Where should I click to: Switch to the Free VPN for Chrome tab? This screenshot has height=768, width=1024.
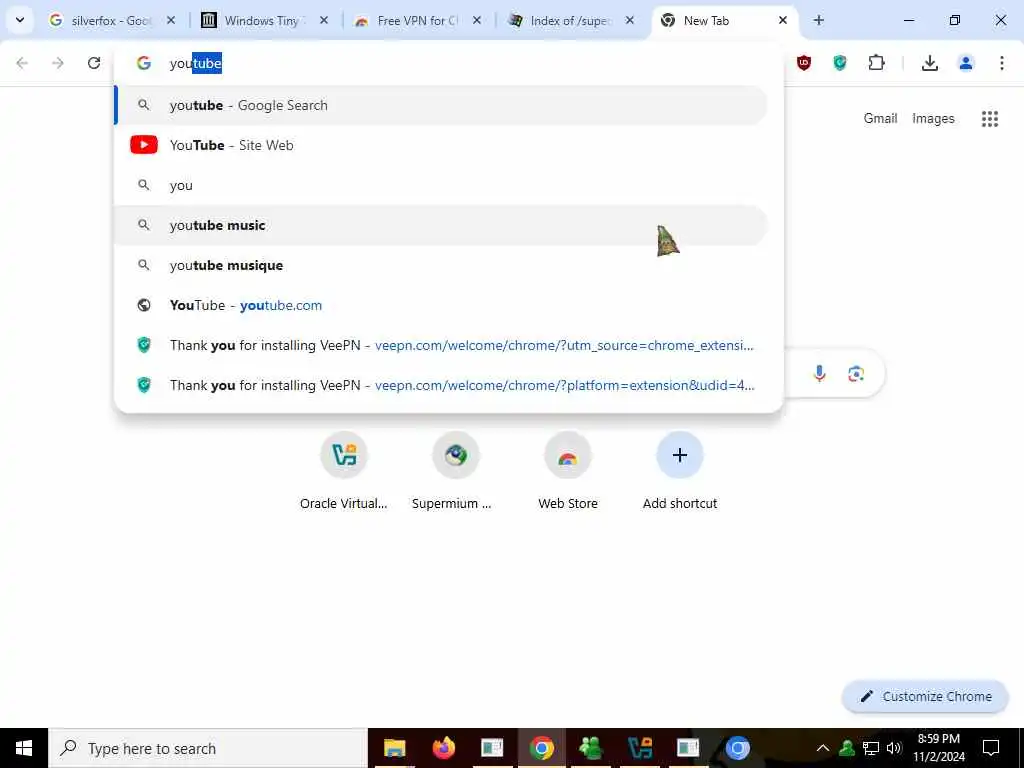pos(417,21)
